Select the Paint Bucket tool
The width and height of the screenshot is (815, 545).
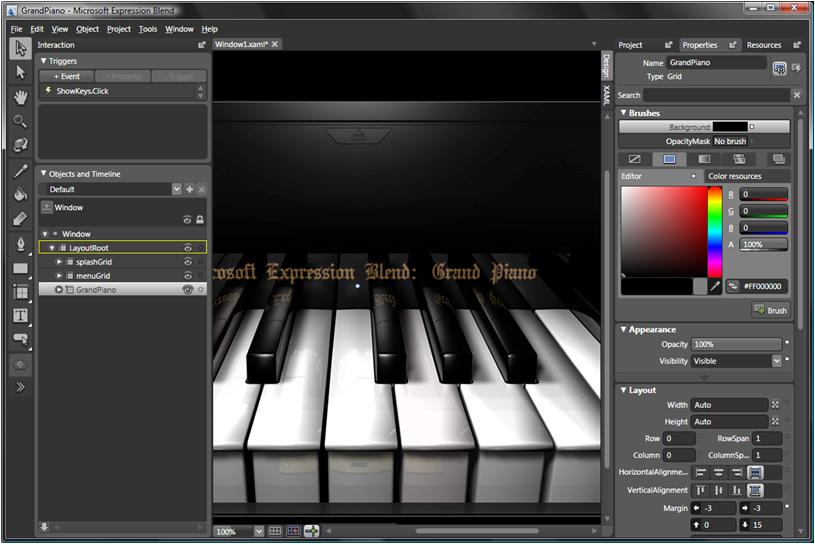[20, 194]
